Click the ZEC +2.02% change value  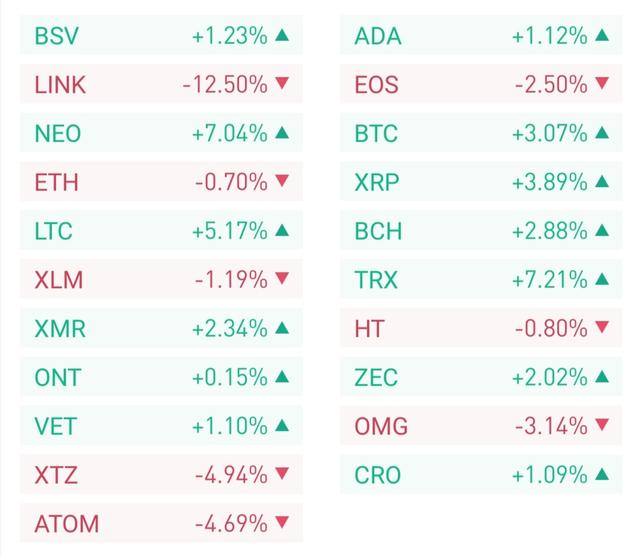[x=549, y=378]
